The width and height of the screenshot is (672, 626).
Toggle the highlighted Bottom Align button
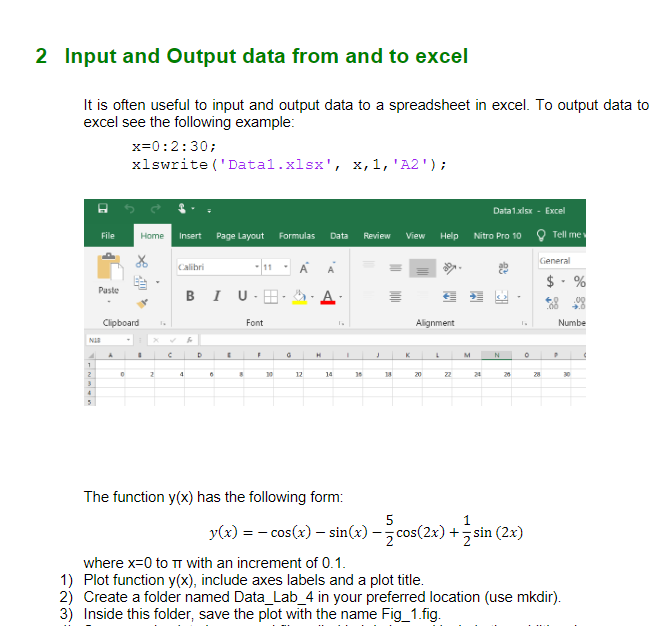point(423,268)
